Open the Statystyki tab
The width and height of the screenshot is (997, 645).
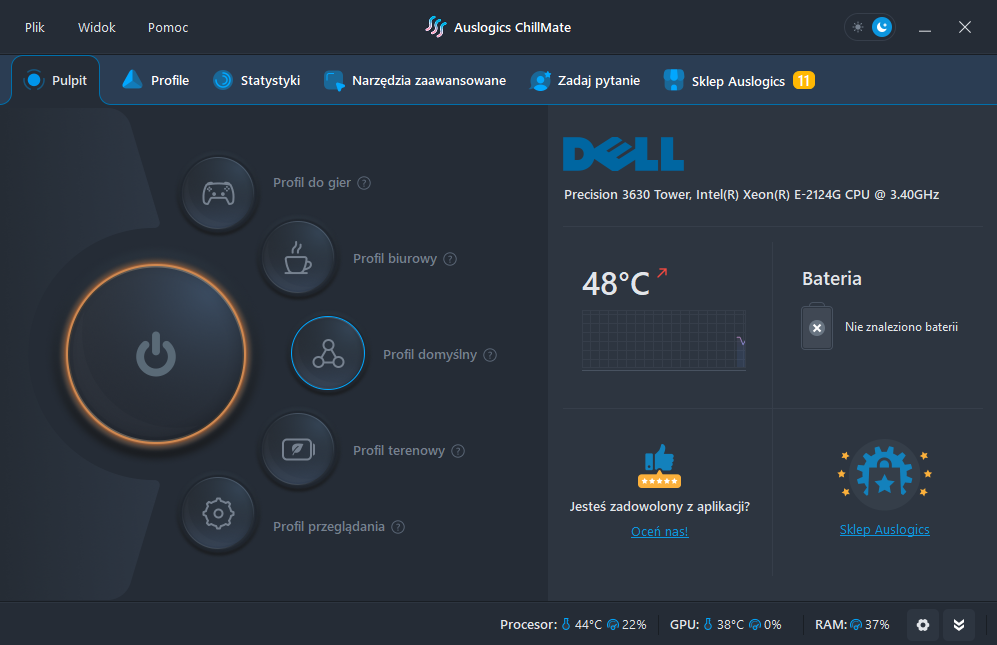(257, 80)
